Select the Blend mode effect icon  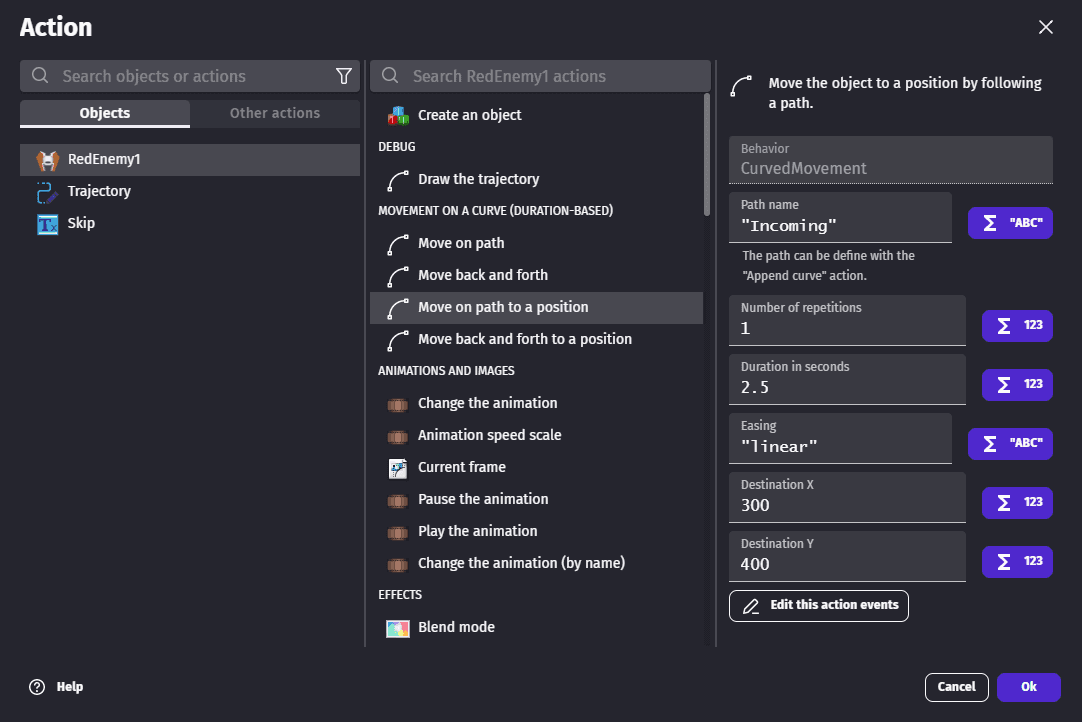398,628
